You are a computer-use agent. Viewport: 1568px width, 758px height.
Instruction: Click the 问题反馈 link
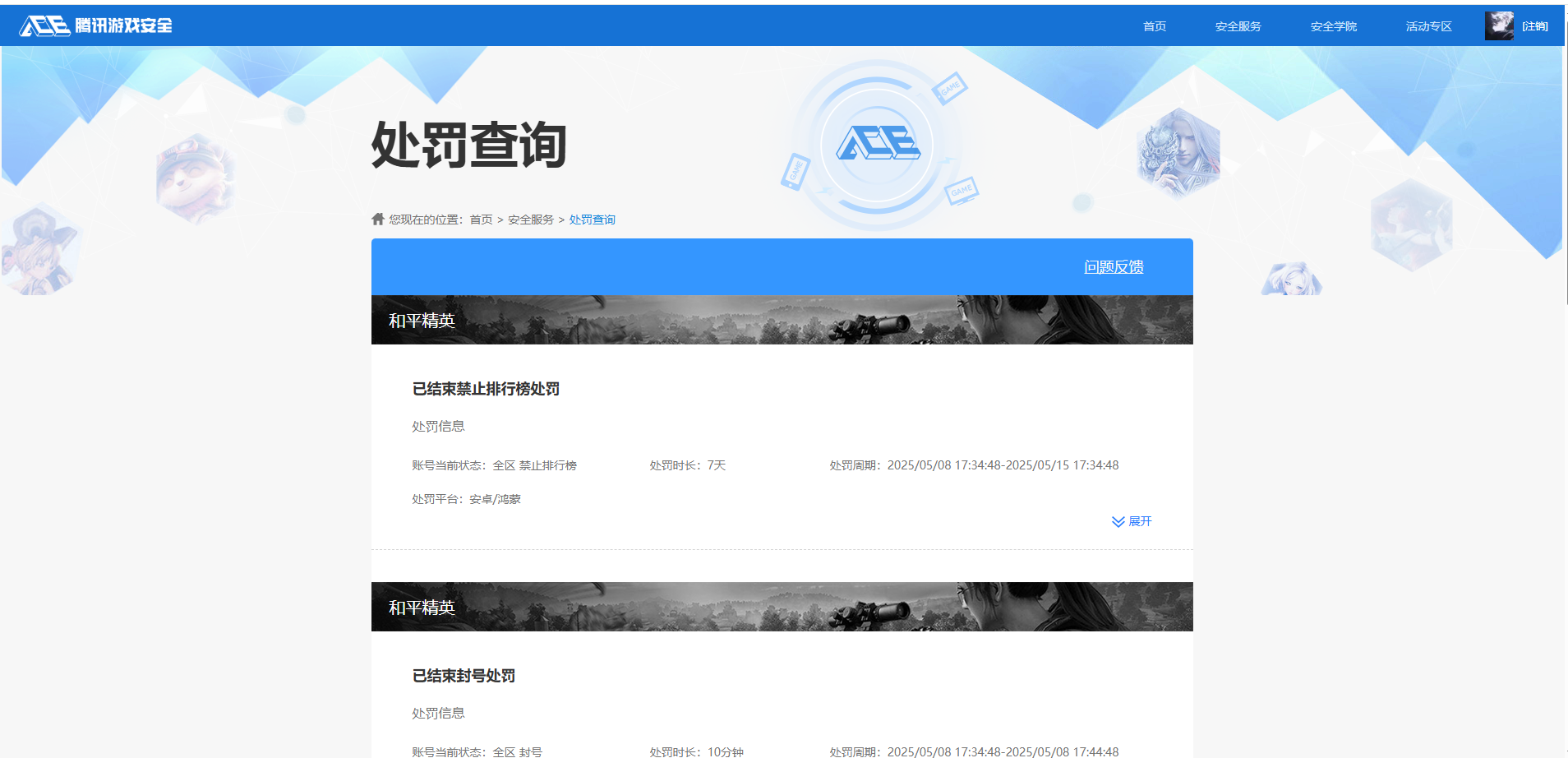click(1115, 266)
